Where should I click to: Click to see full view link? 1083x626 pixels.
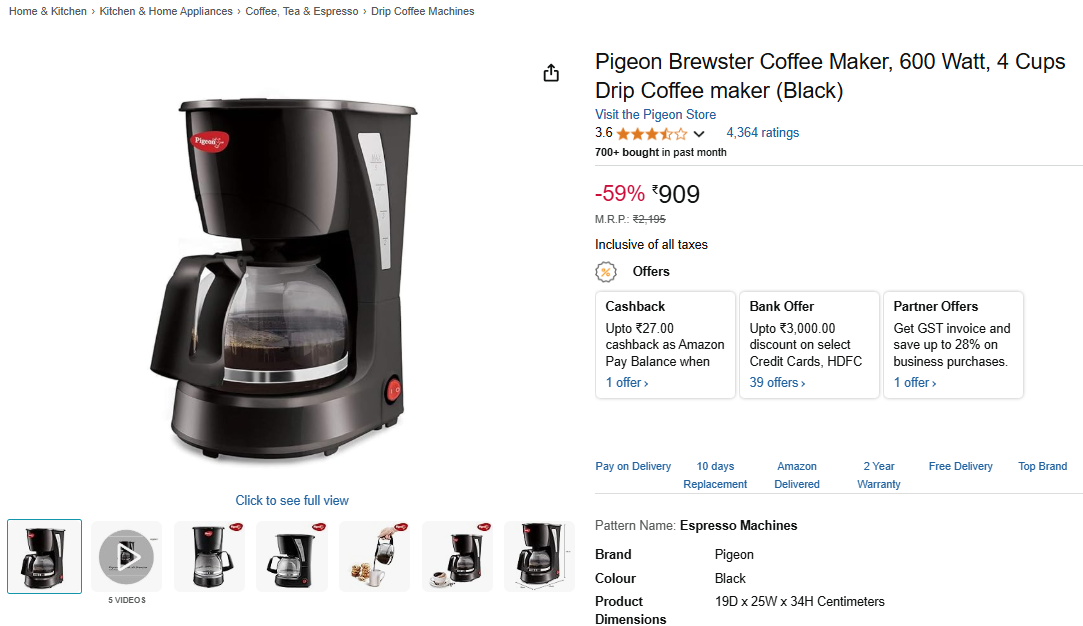click(x=292, y=500)
